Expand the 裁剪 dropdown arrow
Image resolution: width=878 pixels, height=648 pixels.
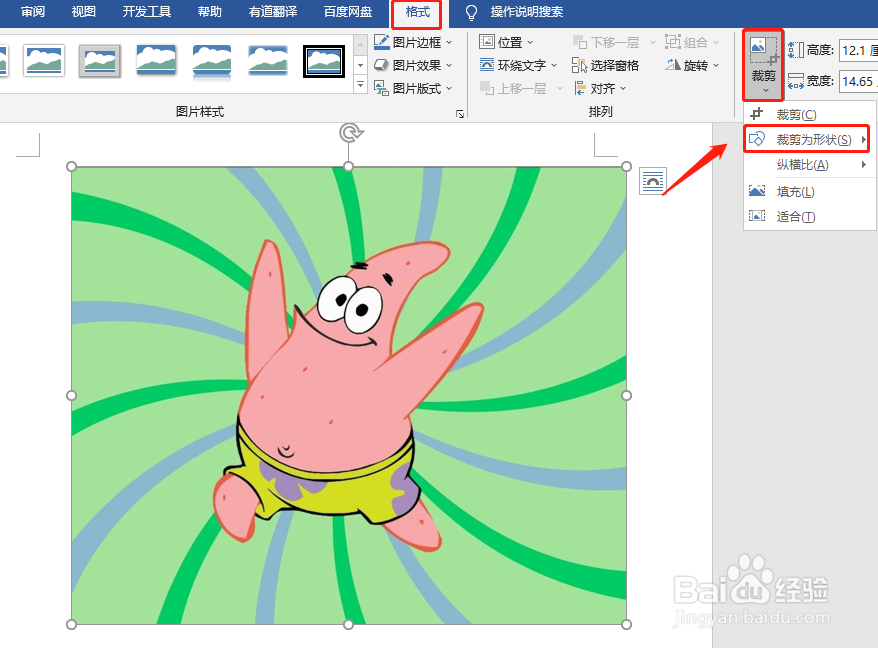pyautogui.click(x=765, y=90)
